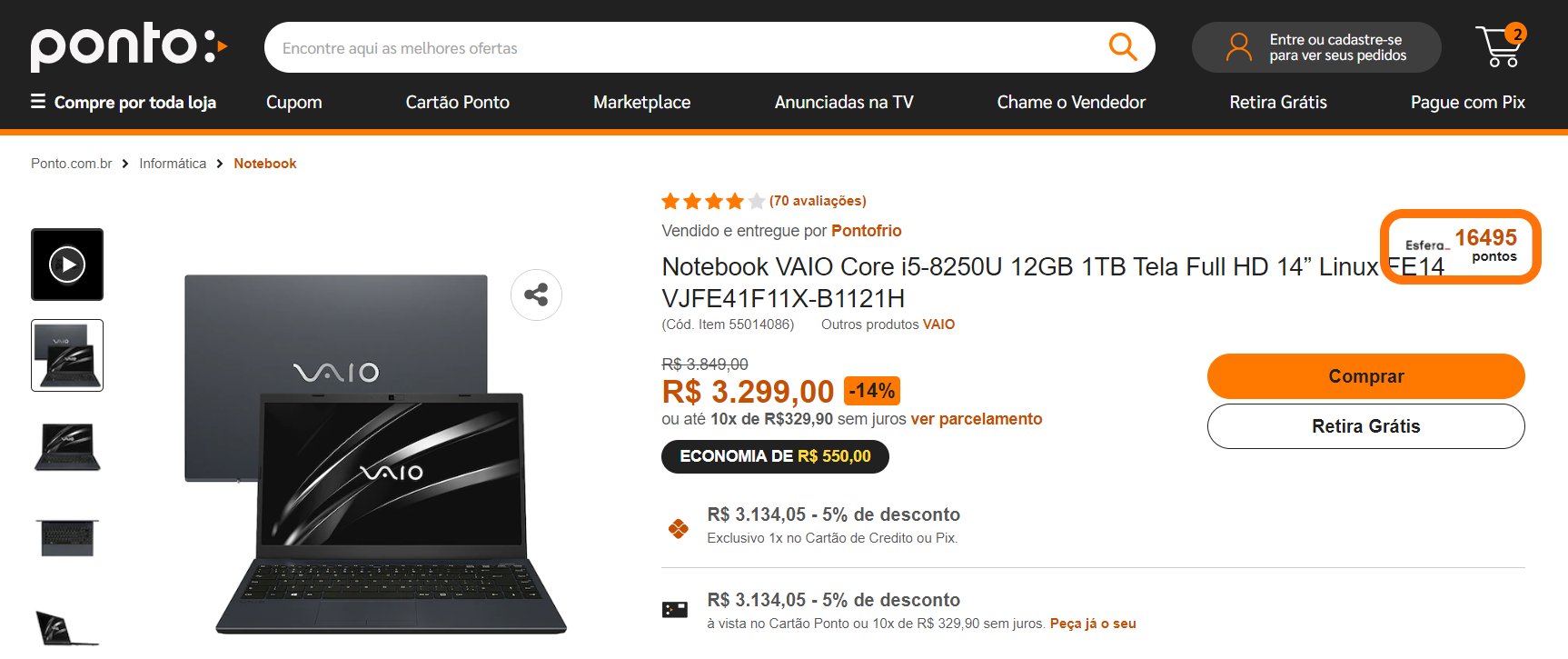
Task: Click into the search offers field
Action: coord(681,47)
